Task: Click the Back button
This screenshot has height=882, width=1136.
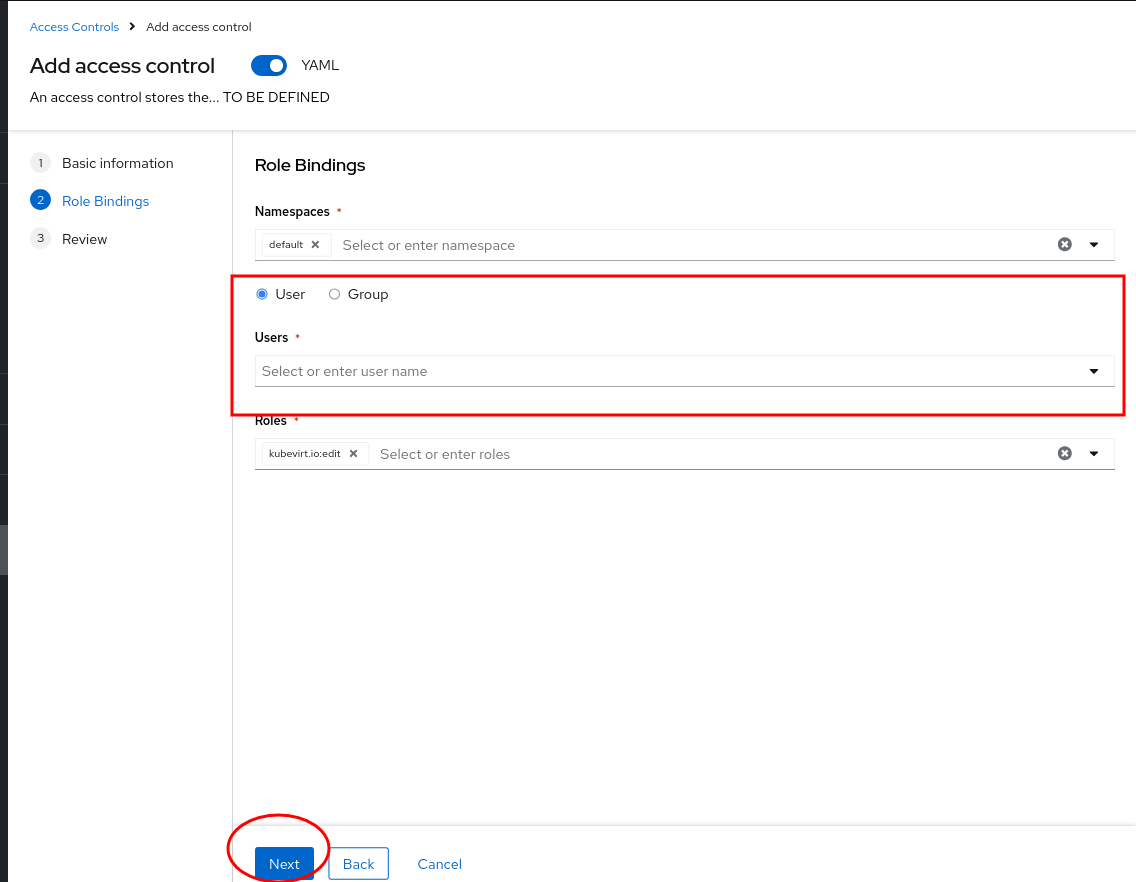Action: pos(358,864)
